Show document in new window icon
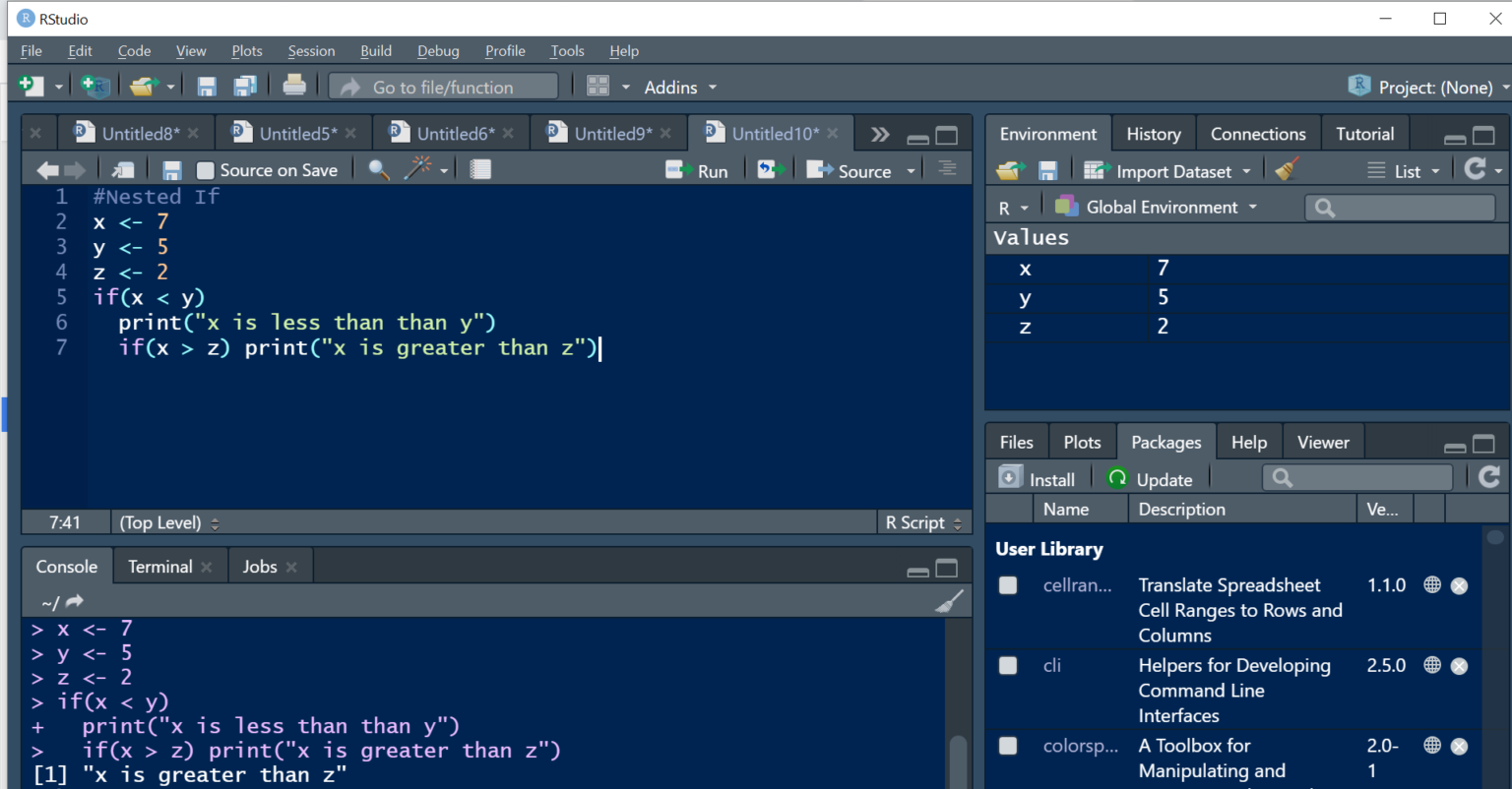 (123, 170)
